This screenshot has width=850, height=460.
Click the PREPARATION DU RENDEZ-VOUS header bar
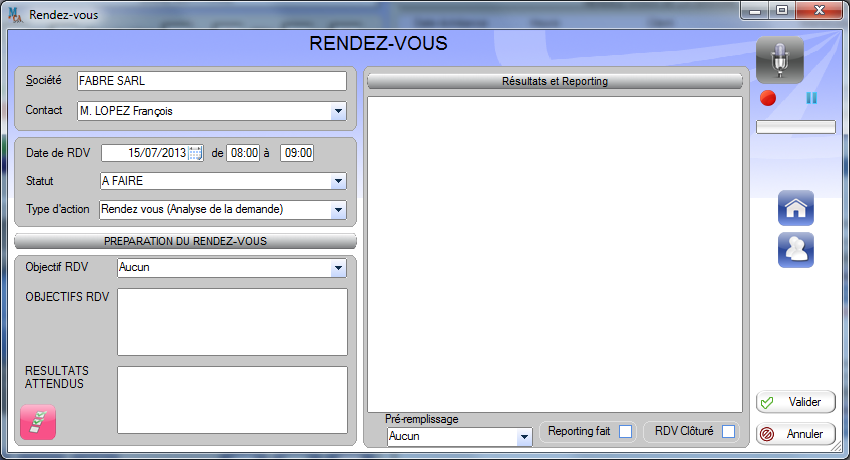click(185, 241)
